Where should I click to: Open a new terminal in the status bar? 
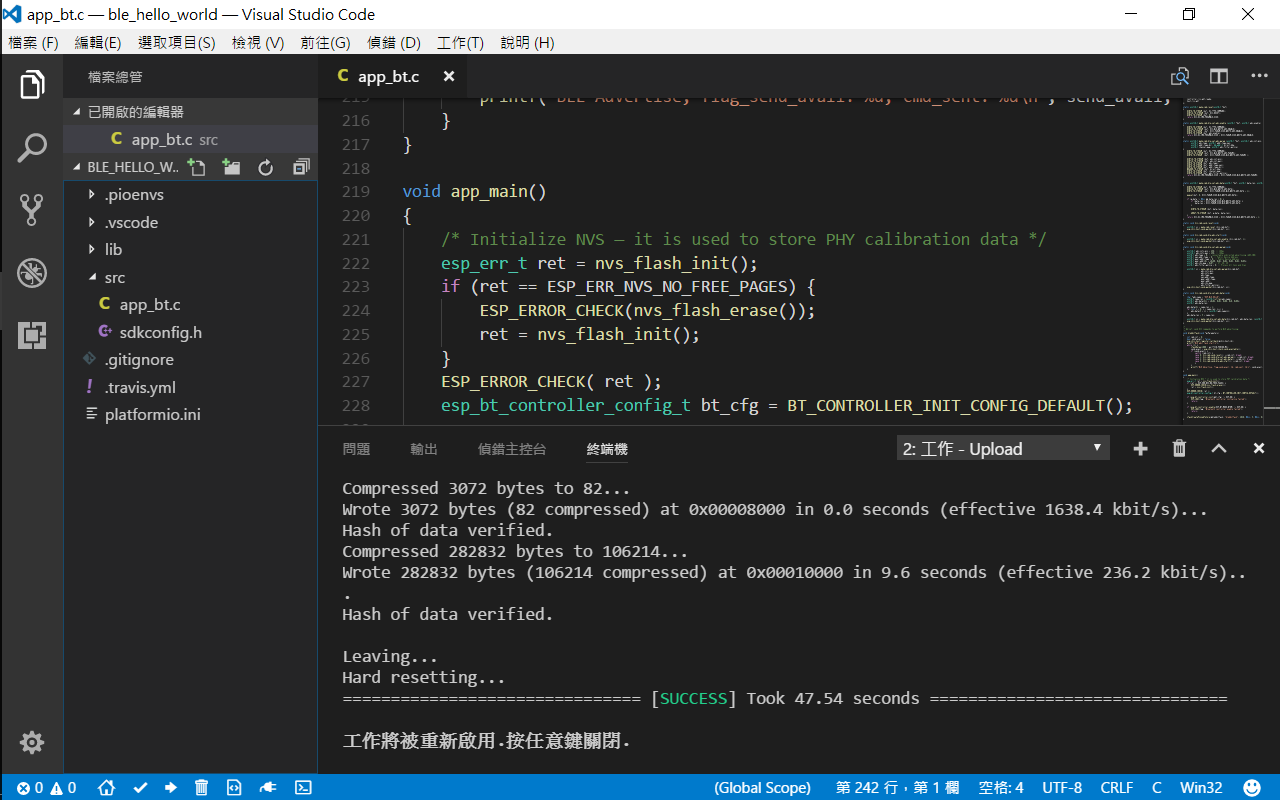(303, 787)
